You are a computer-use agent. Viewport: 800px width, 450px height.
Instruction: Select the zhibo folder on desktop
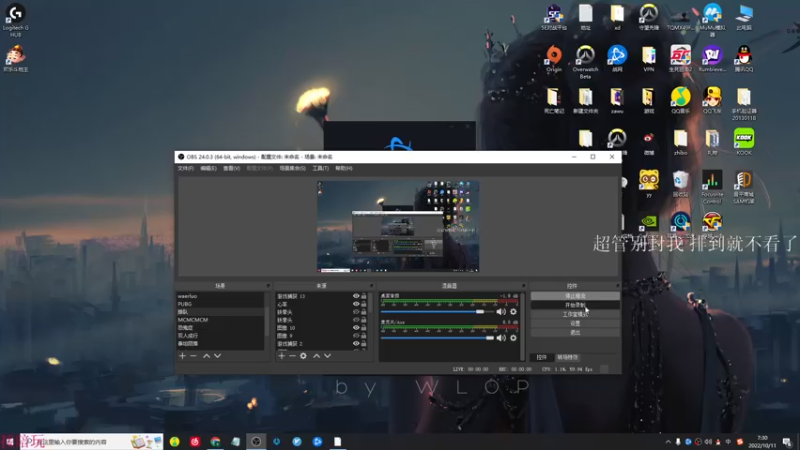[680, 142]
